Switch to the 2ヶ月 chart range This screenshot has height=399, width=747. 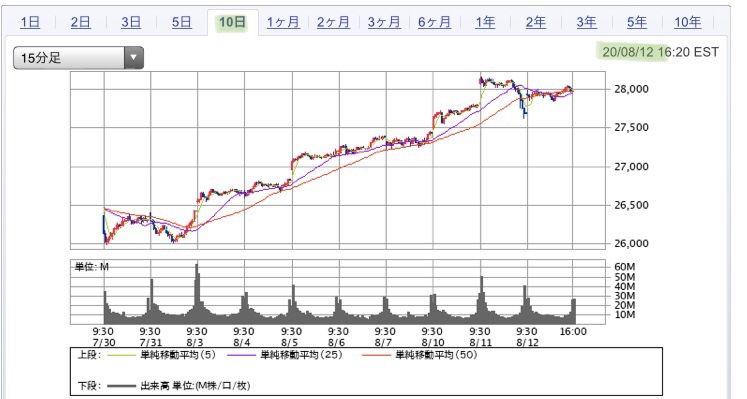(333, 22)
